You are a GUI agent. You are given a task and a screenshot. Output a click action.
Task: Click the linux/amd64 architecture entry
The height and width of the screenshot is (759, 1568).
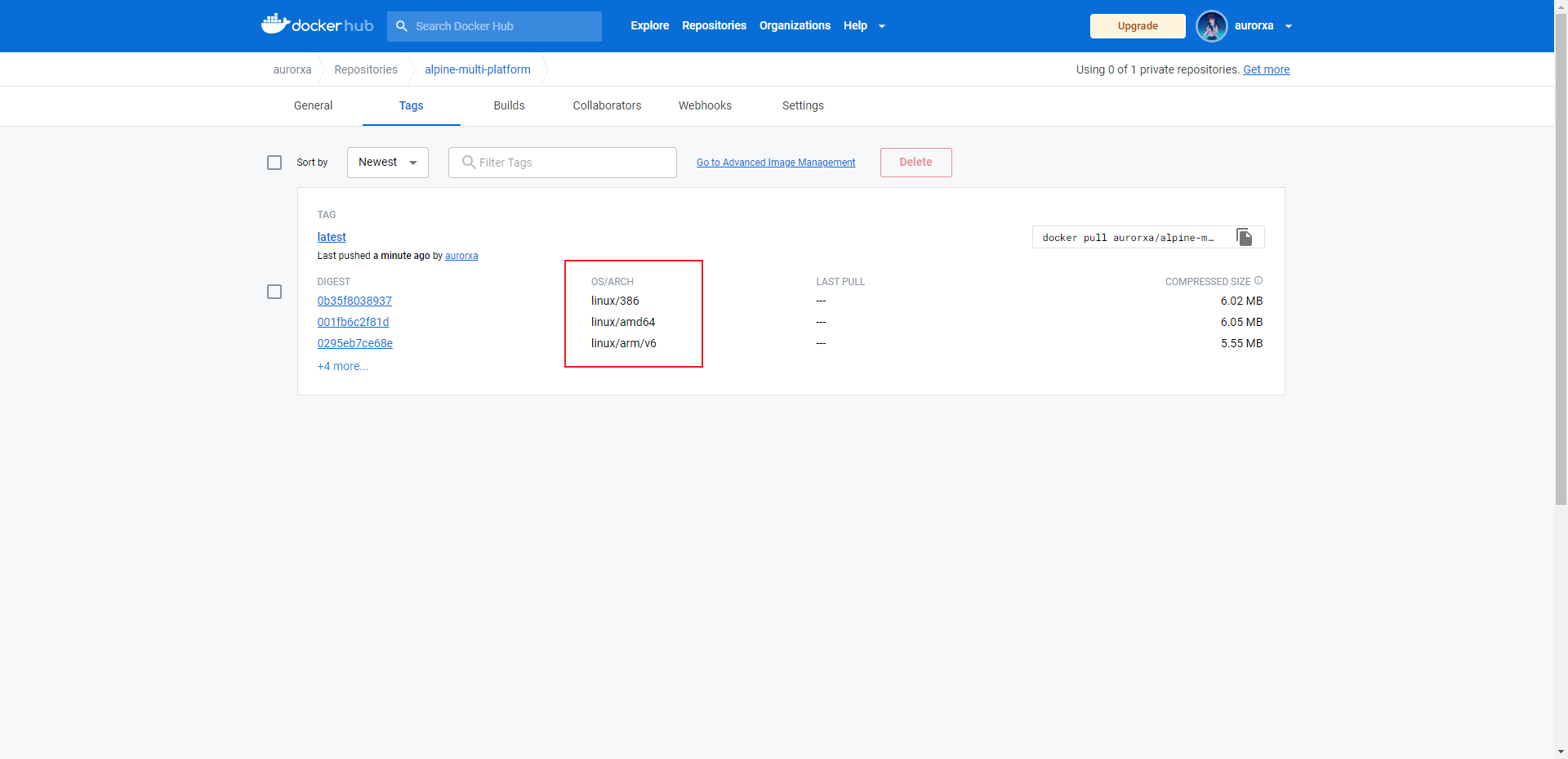(623, 322)
